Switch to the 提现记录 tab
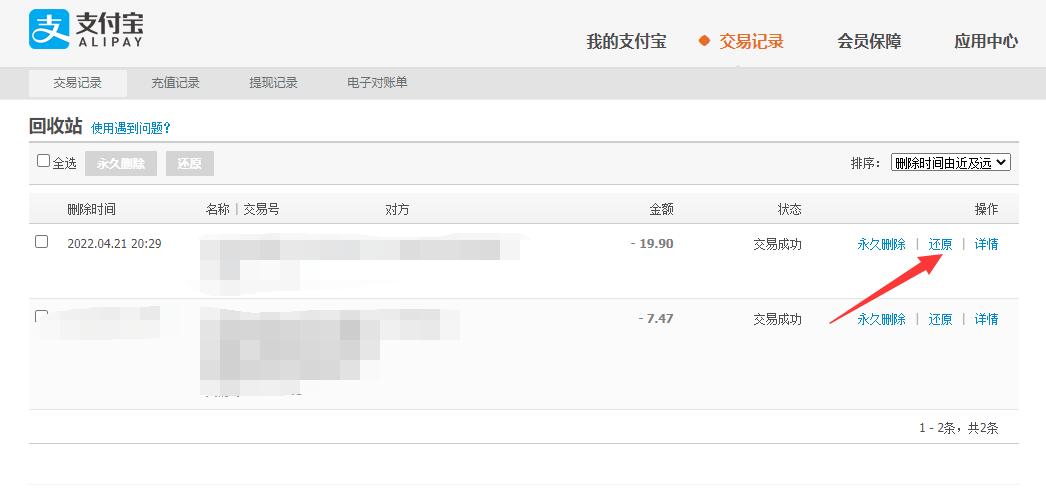The image size is (1046, 491). point(274,83)
